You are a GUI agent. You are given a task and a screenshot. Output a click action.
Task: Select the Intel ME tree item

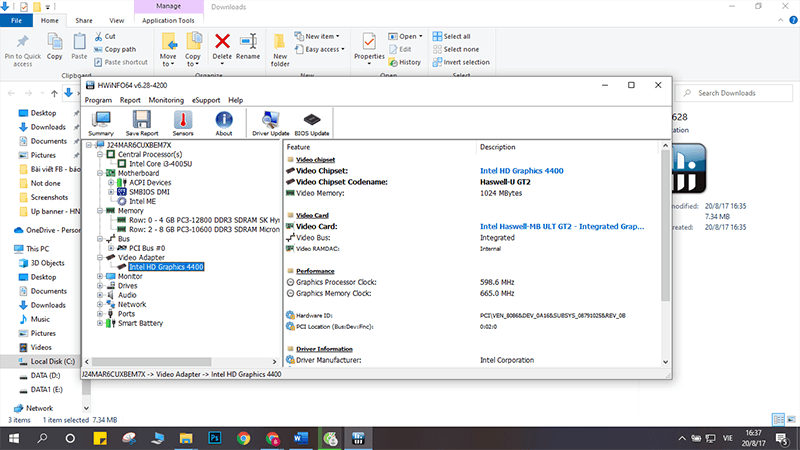click(142, 201)
